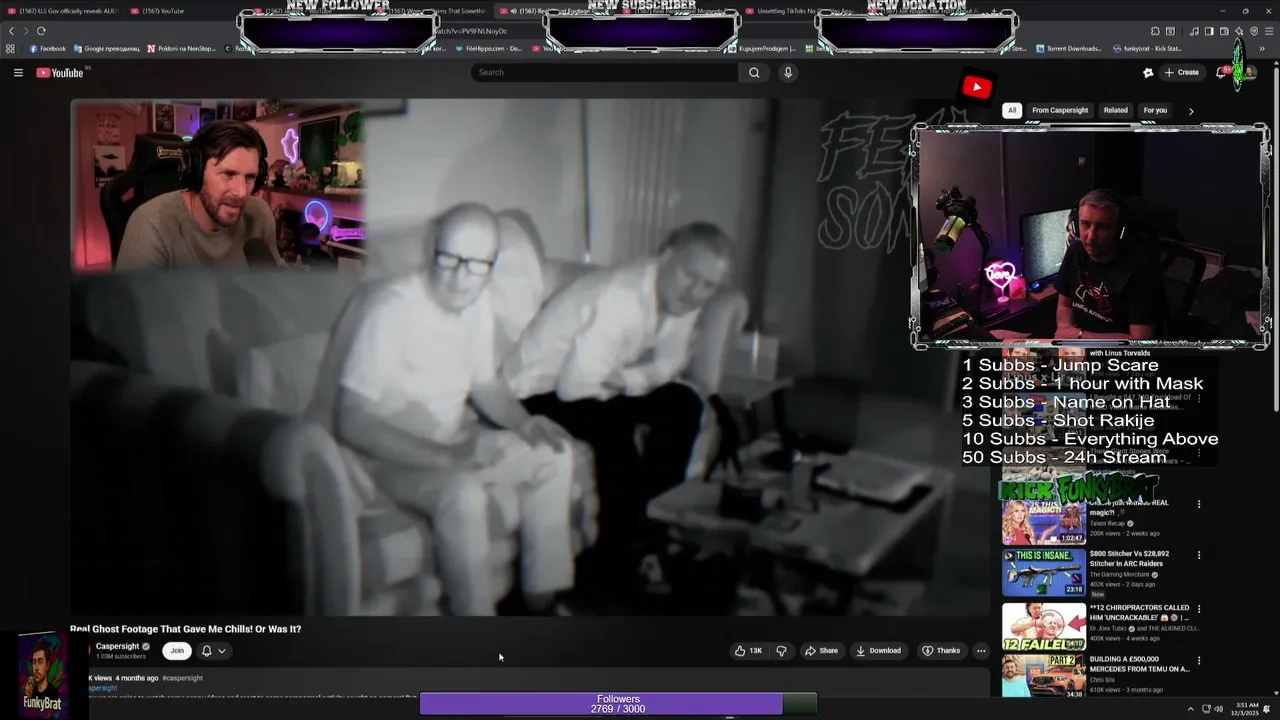
Task: Click the search magnifier button
Action: point(754,72)
